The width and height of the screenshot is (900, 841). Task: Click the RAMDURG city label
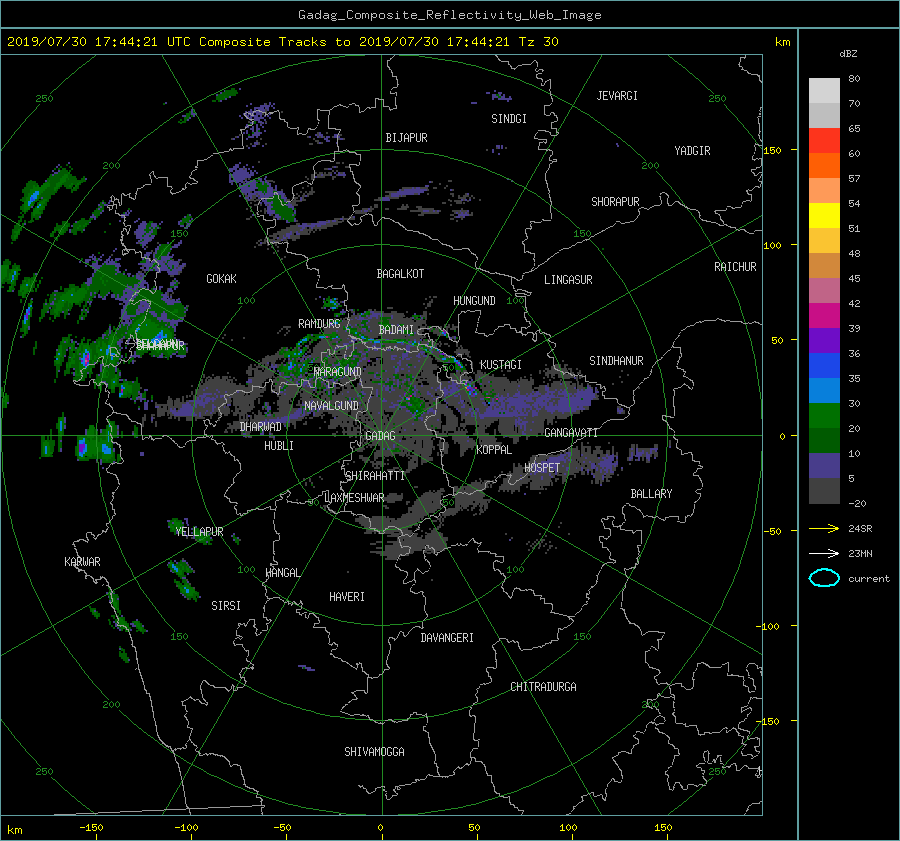319,324
